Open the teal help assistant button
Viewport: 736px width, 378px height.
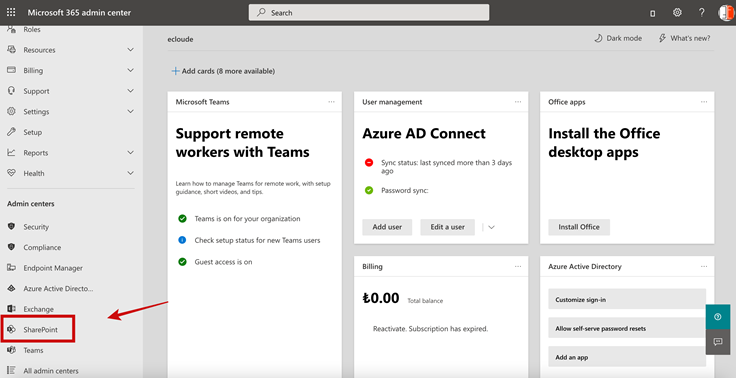click(718, 317)
